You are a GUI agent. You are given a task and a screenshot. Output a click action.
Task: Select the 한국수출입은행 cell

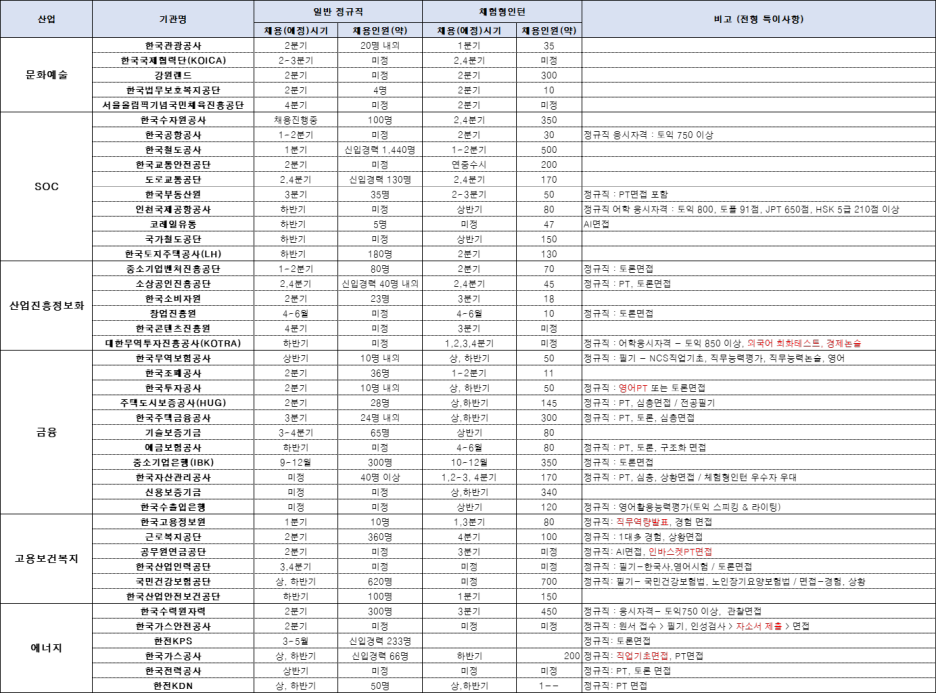173,507
